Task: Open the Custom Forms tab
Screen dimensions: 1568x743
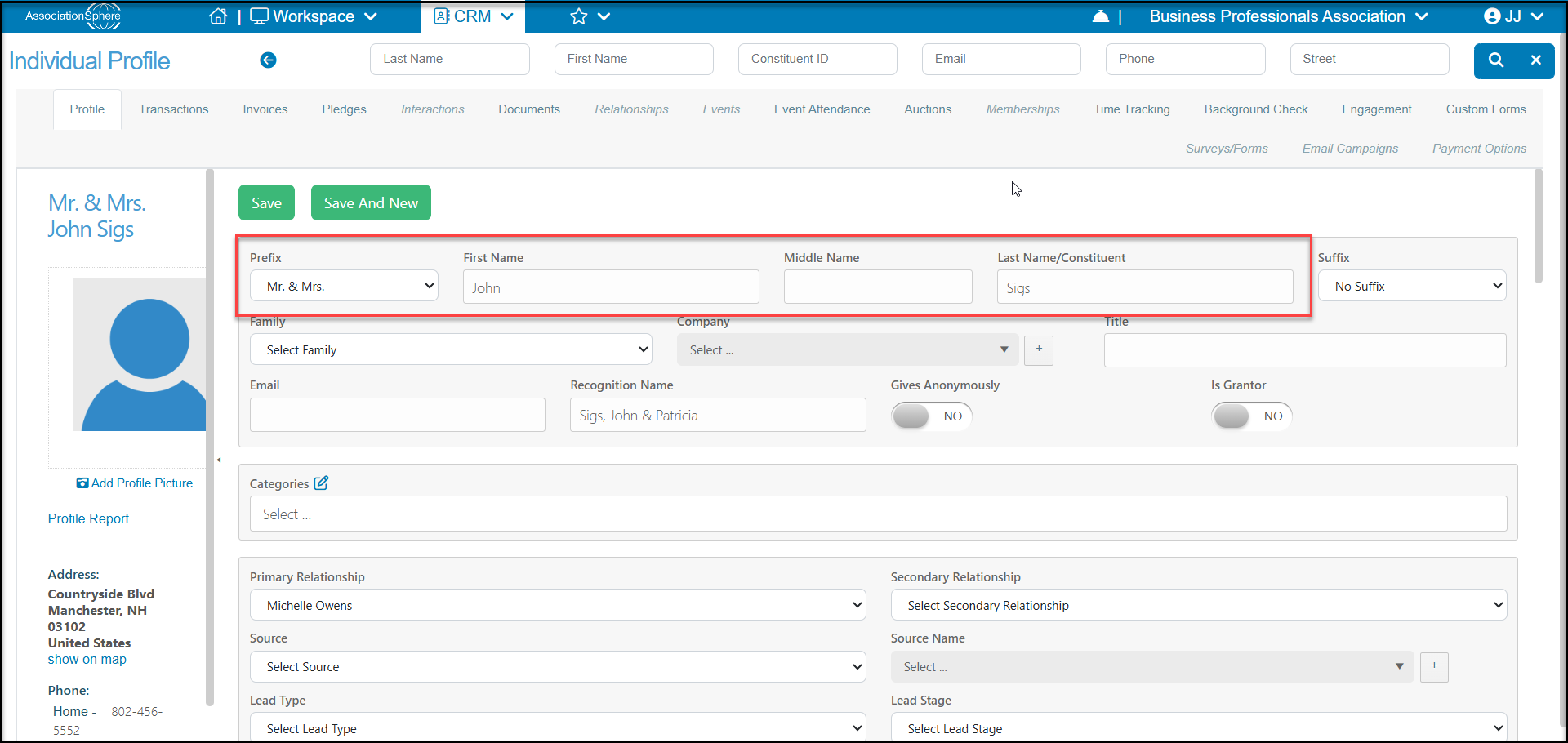Action: 1486,109
